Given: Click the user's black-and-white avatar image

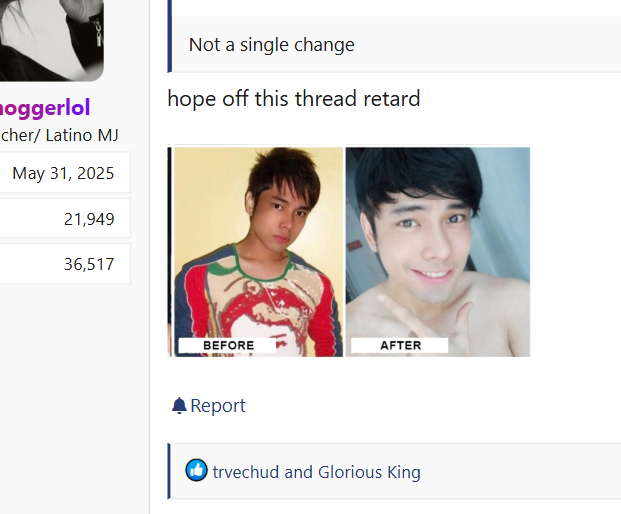Looking at the screenshot, I should click(x=51, y=40).
